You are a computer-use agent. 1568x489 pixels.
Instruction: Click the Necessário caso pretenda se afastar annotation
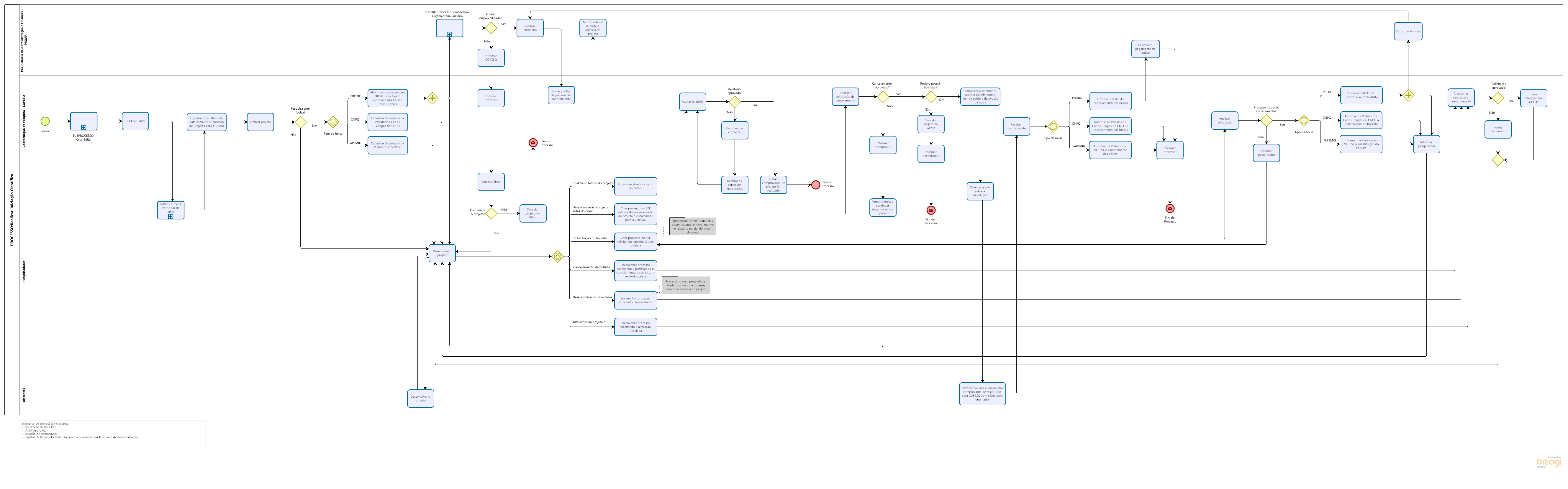coord(686,285)
